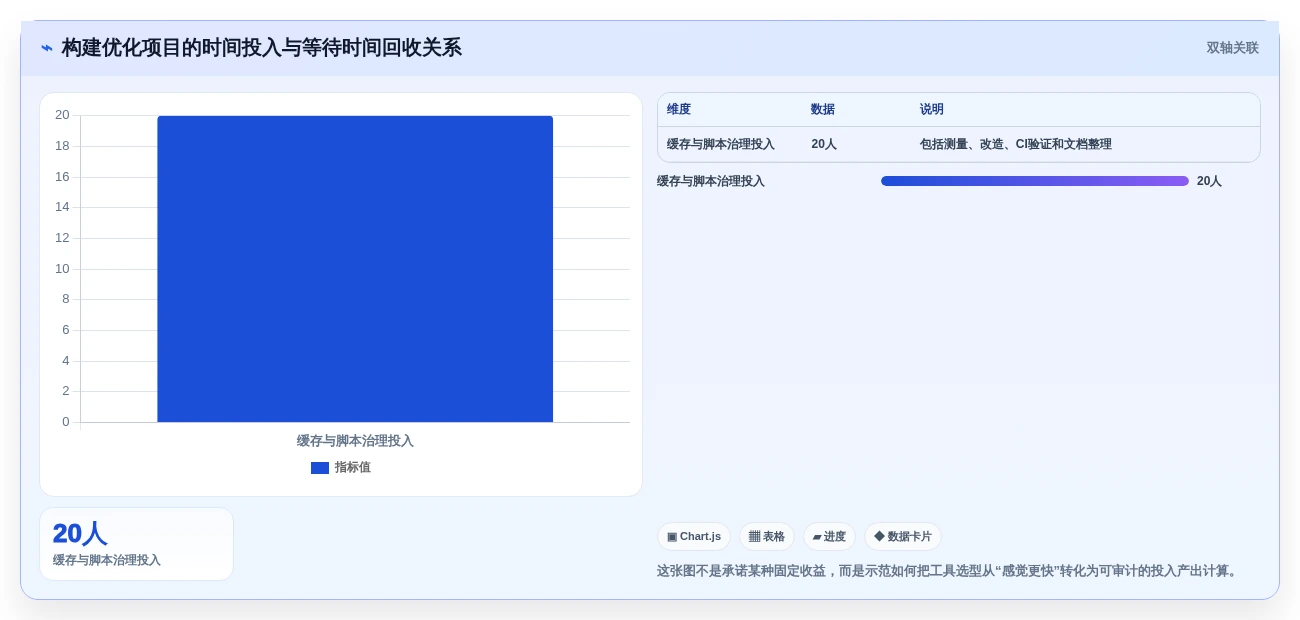The image size is (1300, 620).
Task: Click the title 构建优化项目的时间投入与等待时间回收关系
Action: (262, 48)
